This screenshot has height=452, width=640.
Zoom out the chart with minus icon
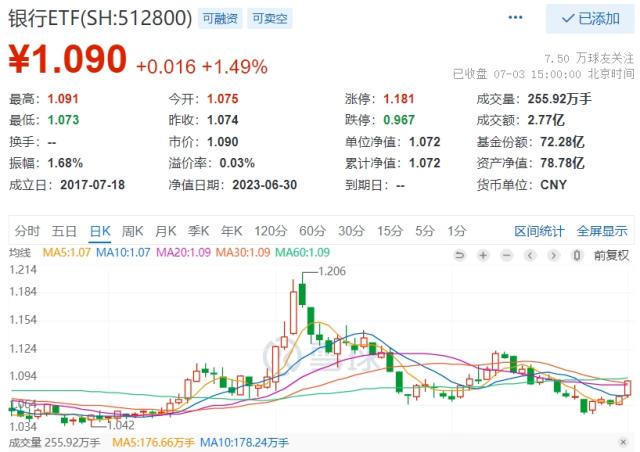pyautogui.click(x=507, y=256)
